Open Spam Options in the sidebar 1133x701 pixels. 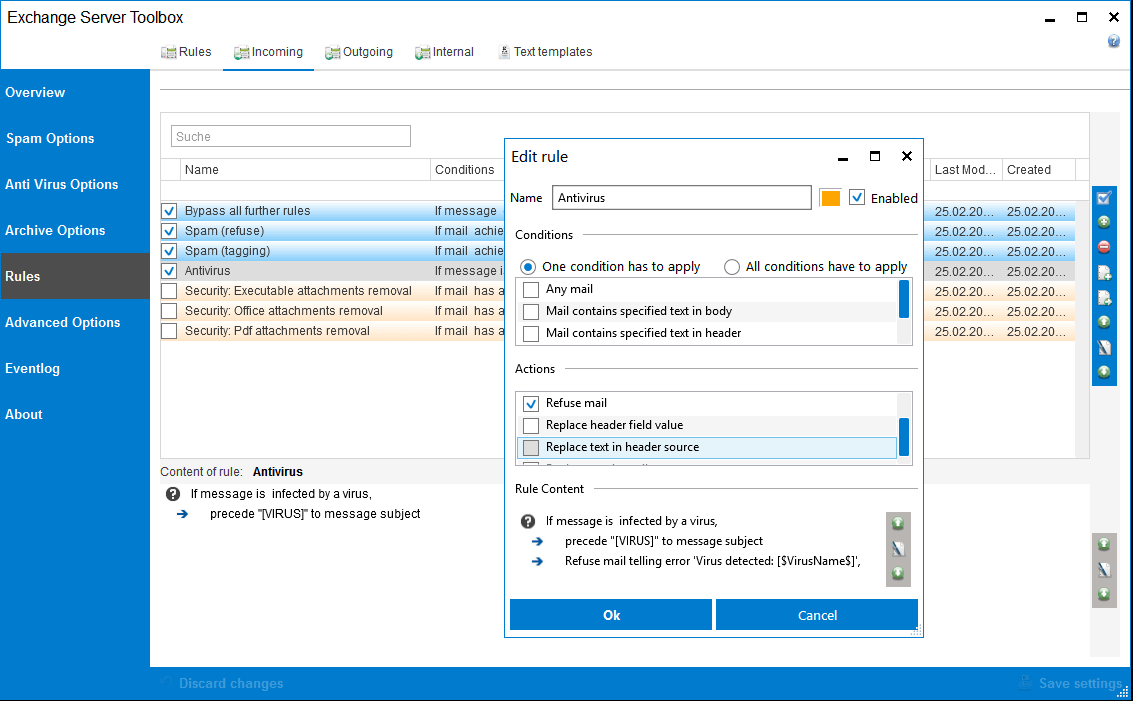pos(75,138)
